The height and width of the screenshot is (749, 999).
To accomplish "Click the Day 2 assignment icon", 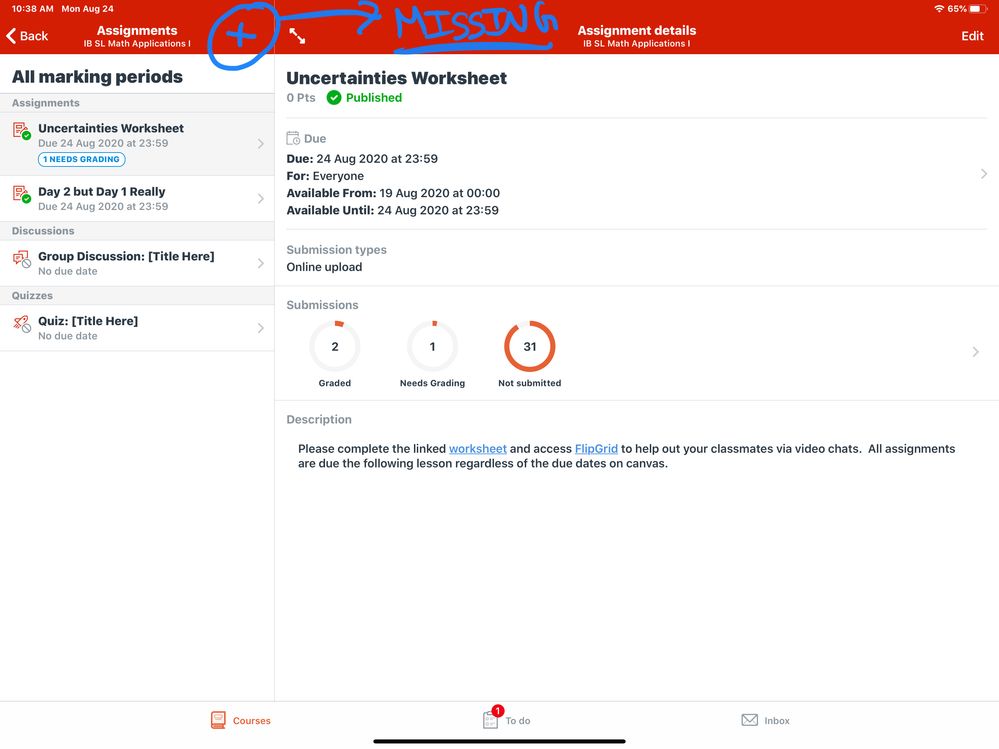I will pos(21,193).
